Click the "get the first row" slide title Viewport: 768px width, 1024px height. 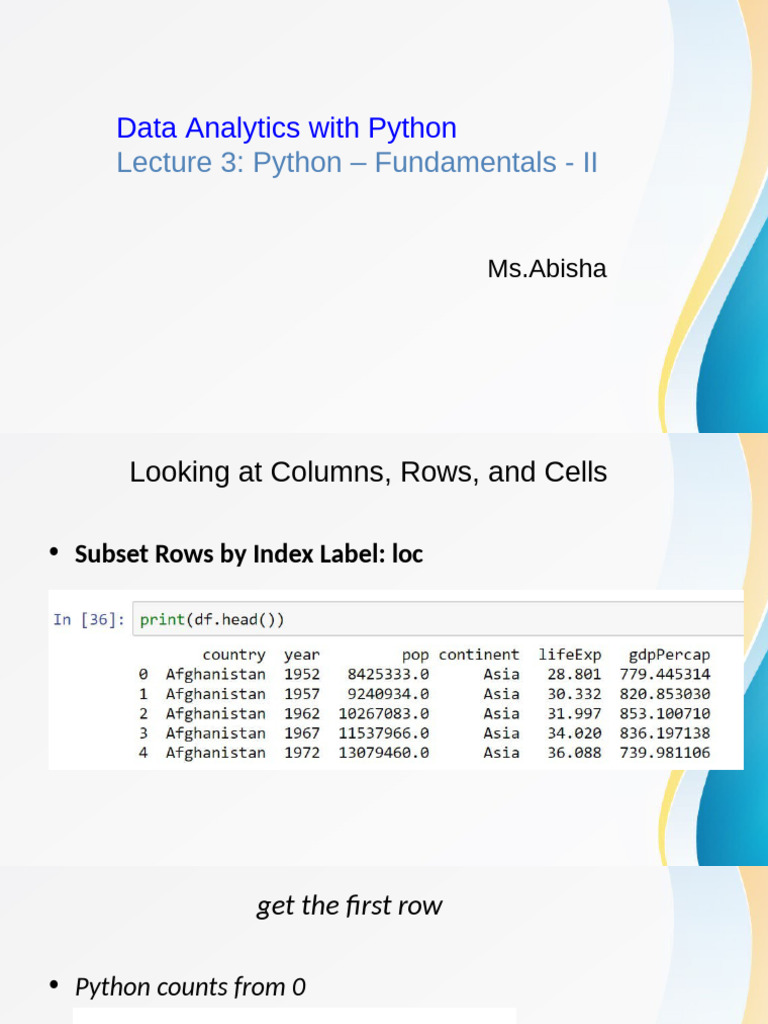pos(349,906)
